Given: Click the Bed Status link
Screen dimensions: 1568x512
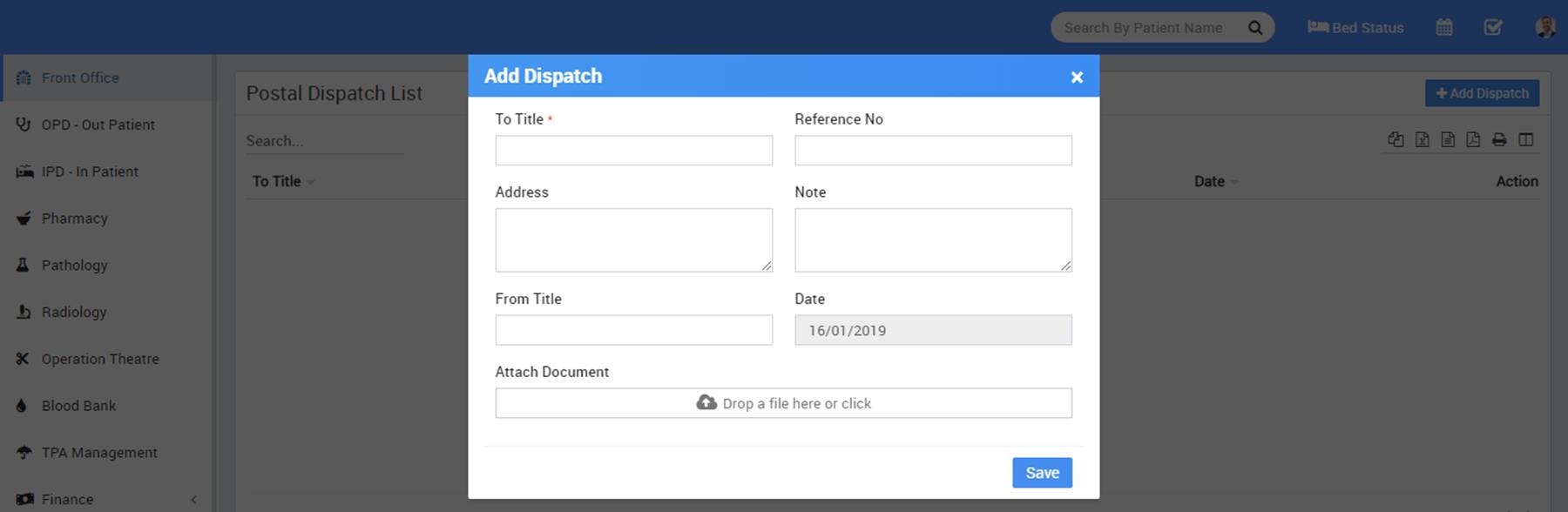Looking at the screenshot, I should tap(1355, 28).
